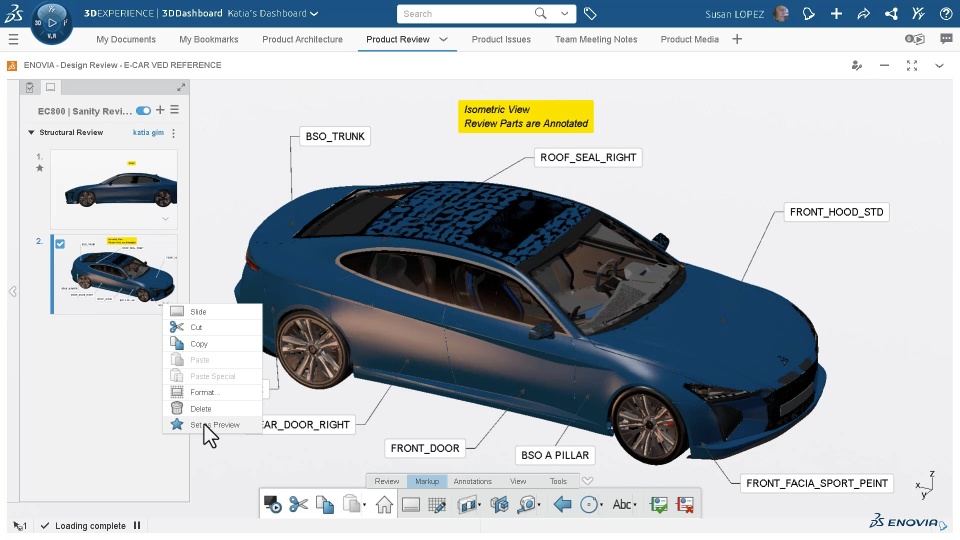Click the 3D section box icon
This screenshot has width=960, height=540.
tap(500, 504)
